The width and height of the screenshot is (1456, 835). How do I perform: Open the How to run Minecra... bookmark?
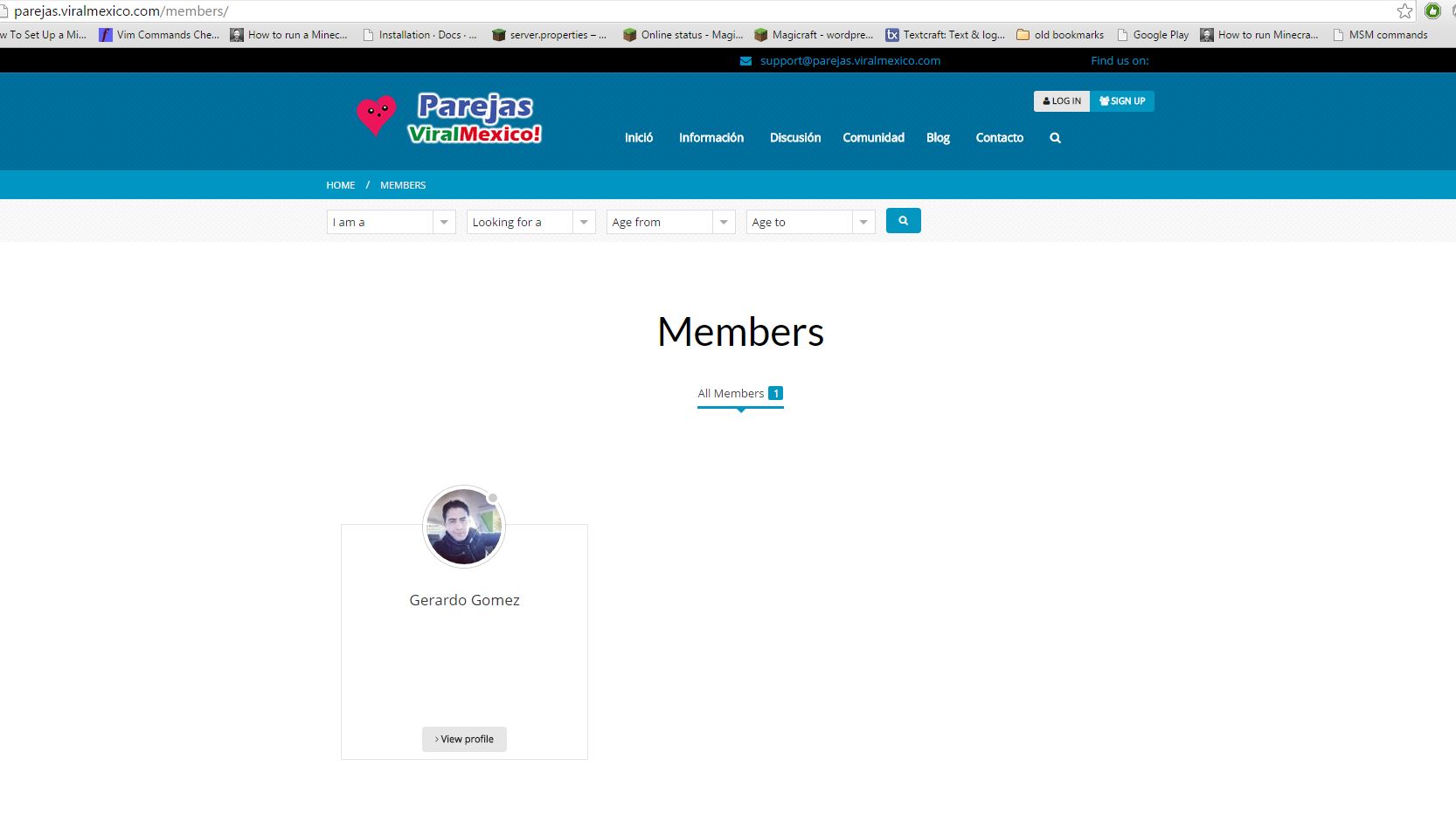coord(1259,35)
